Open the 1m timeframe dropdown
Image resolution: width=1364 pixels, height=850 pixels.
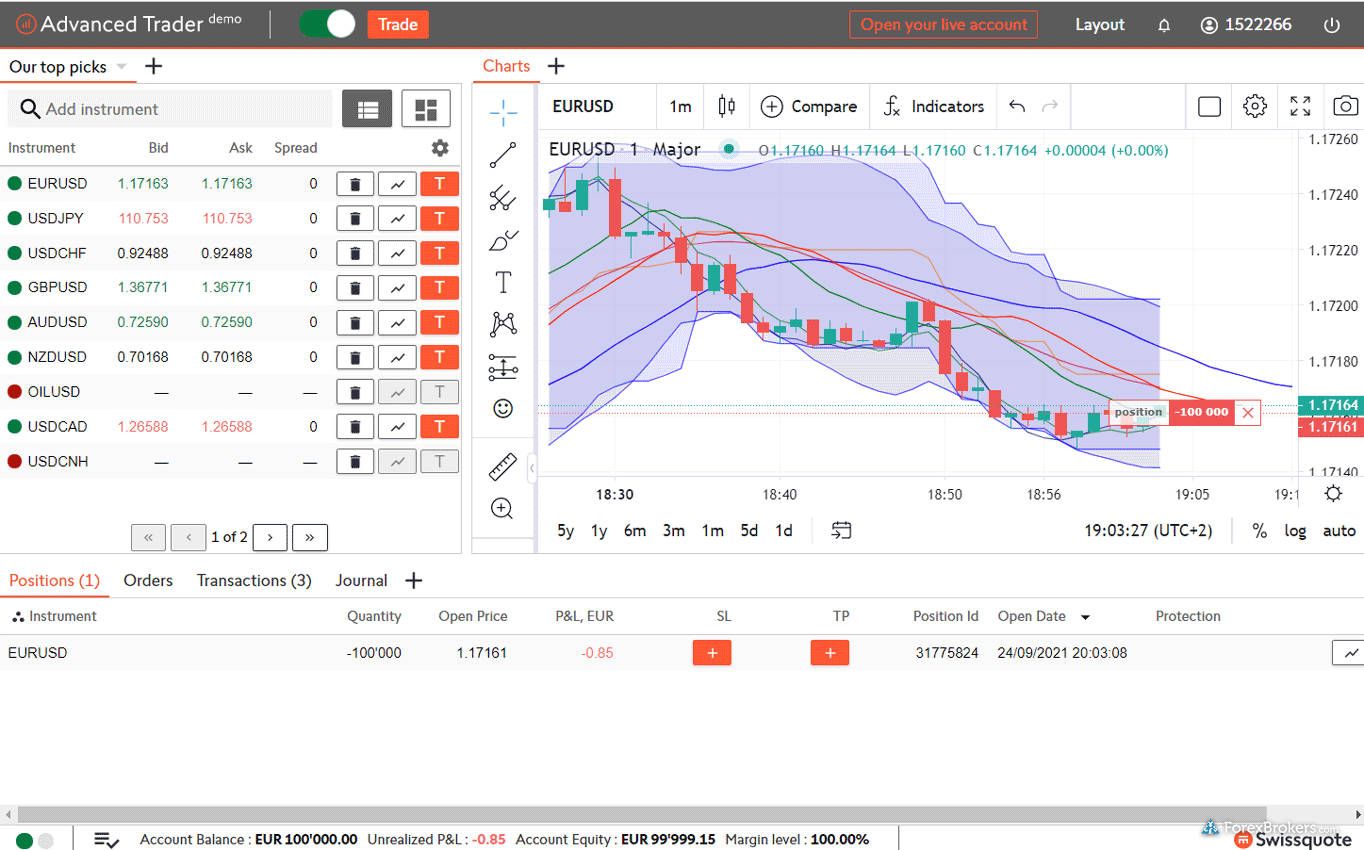pyautogui.click(x=680, y=106)
